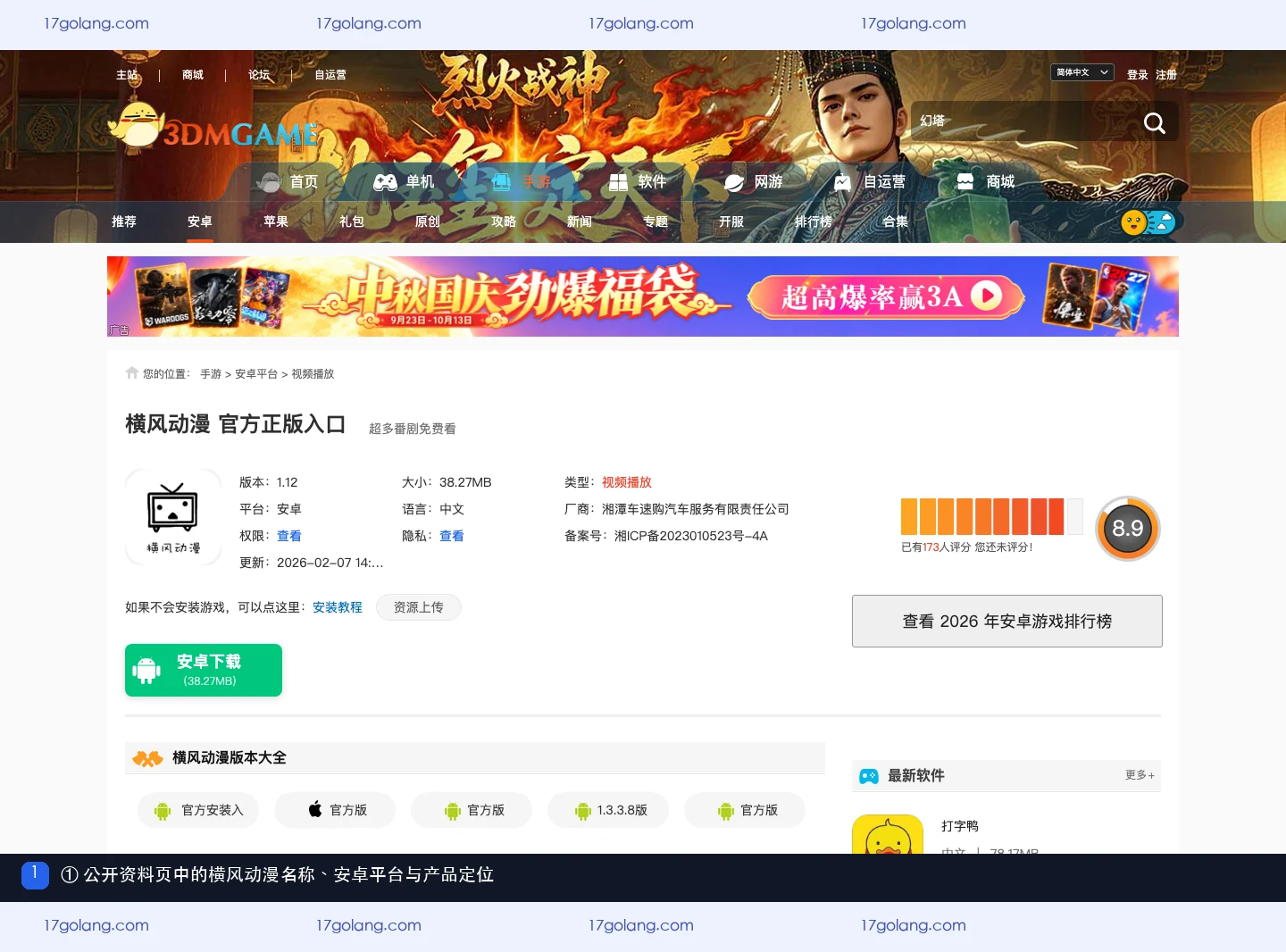Click the 横风动漫 app icon
Screen dimensions: 1286x952
coord(173,517)
